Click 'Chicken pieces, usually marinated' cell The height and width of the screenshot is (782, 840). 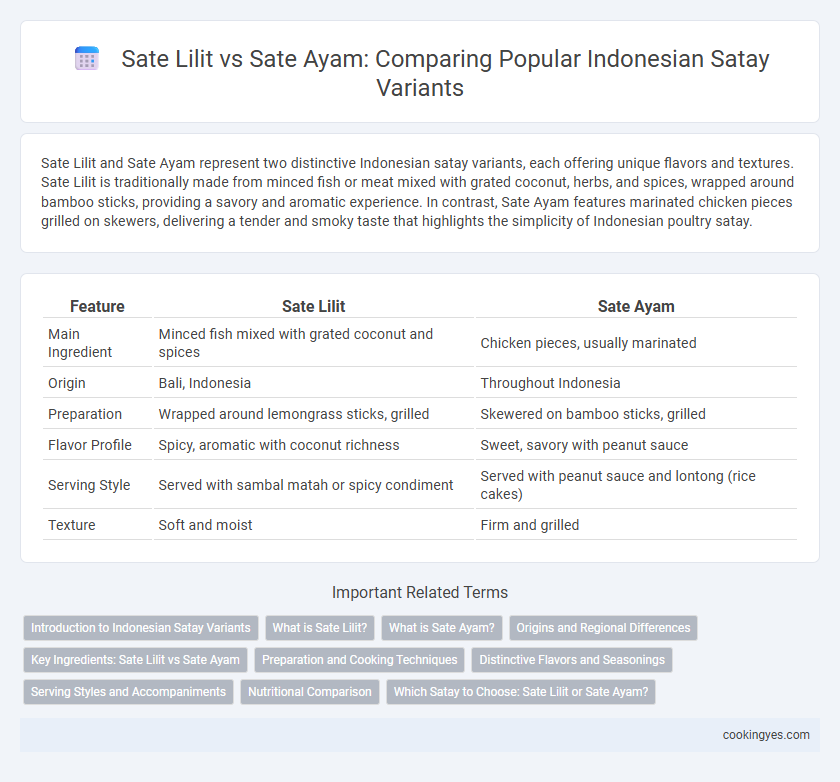pyautogui.click(x=636, y=343)
